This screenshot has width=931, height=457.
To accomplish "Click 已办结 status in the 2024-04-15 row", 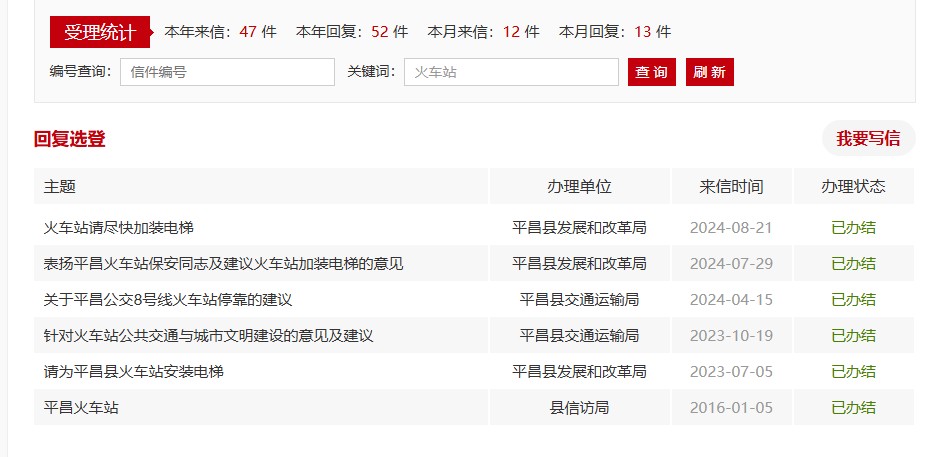I will click(x=853, y=300).
